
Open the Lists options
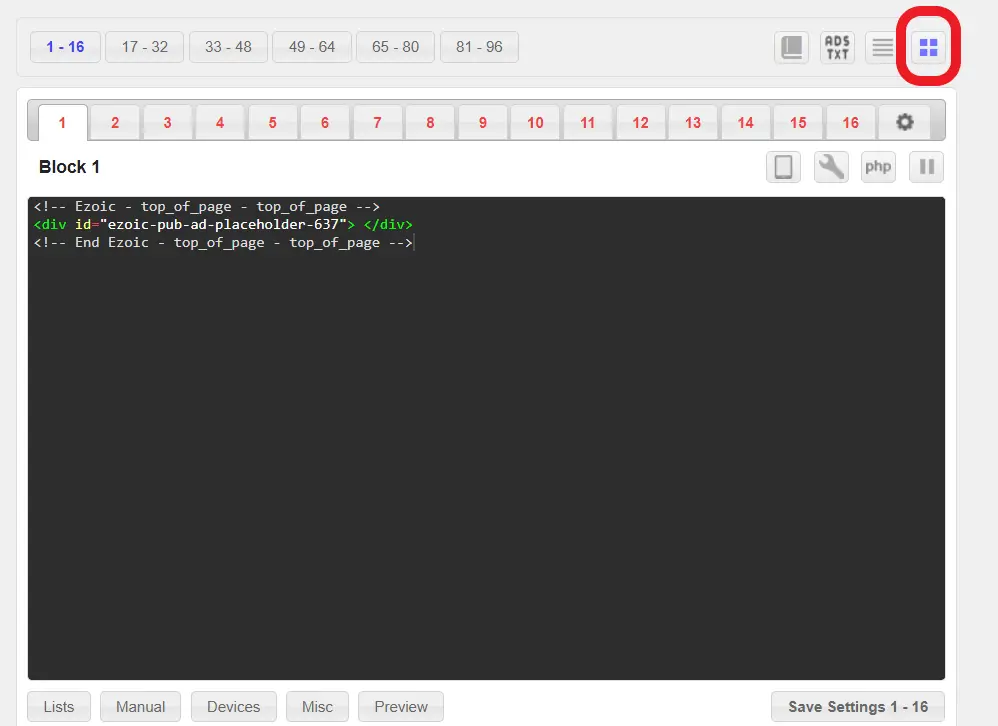59,707
